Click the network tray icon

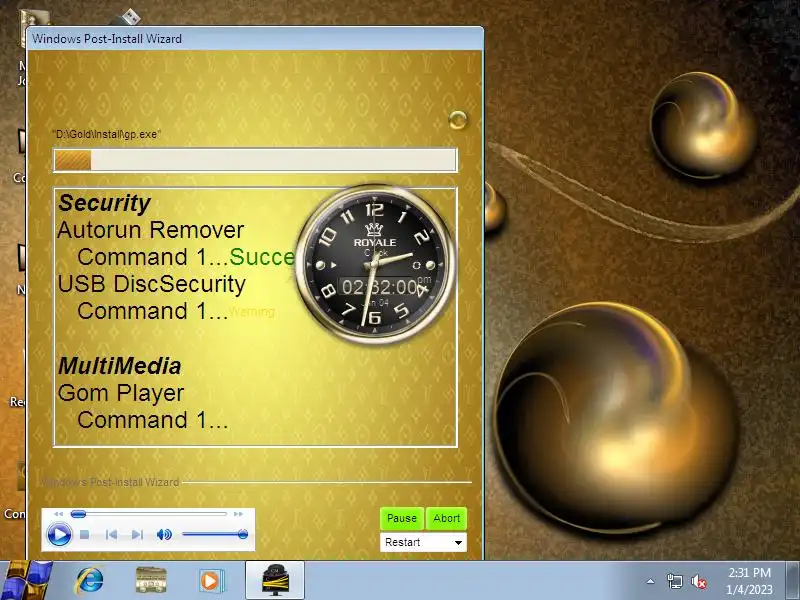pos(674,581)
